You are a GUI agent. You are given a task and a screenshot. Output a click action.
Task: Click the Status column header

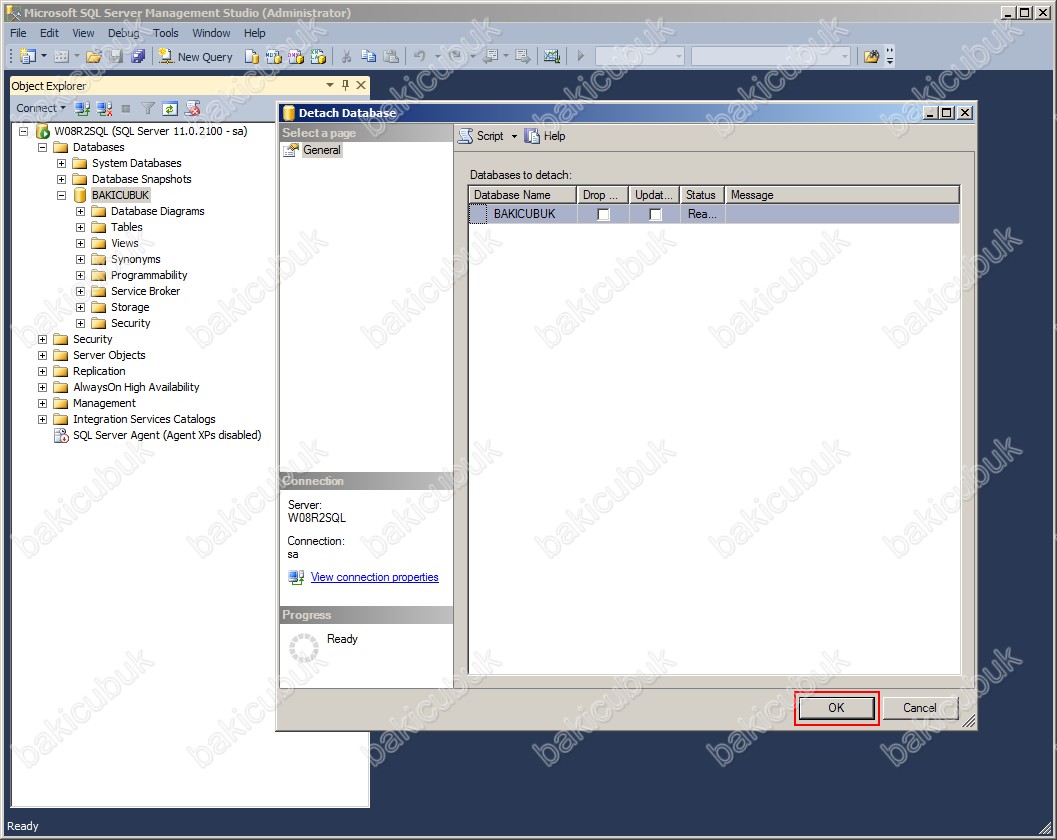702,195
